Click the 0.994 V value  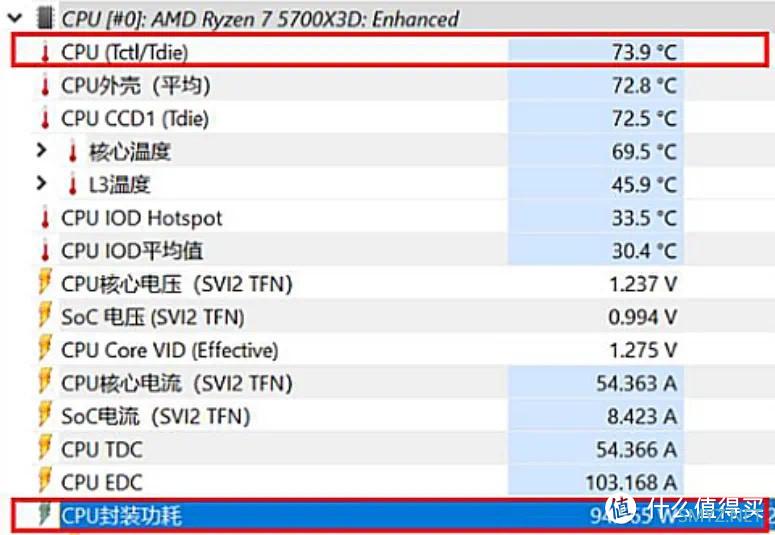coord(643,317)
